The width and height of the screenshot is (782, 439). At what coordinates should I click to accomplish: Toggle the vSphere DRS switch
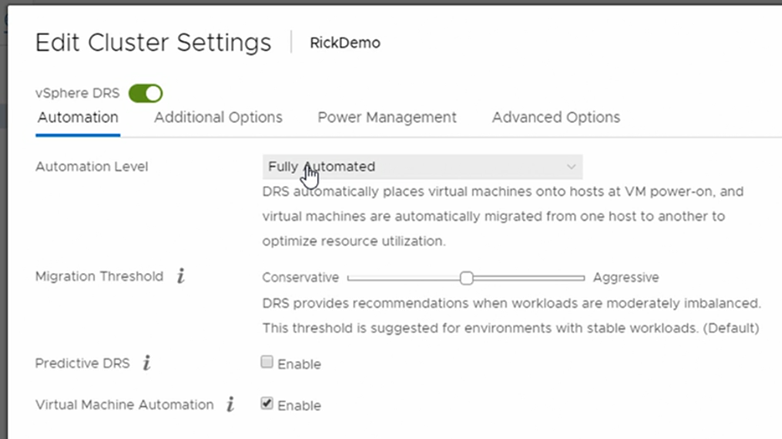146,93
